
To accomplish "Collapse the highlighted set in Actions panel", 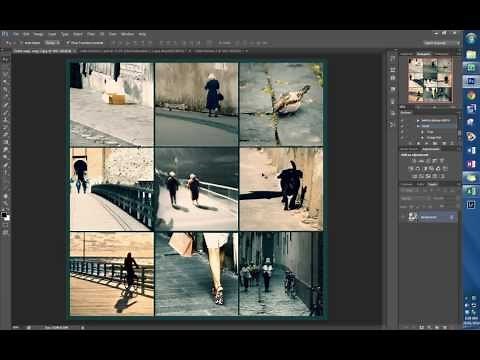I will click(x=418, y=126).
